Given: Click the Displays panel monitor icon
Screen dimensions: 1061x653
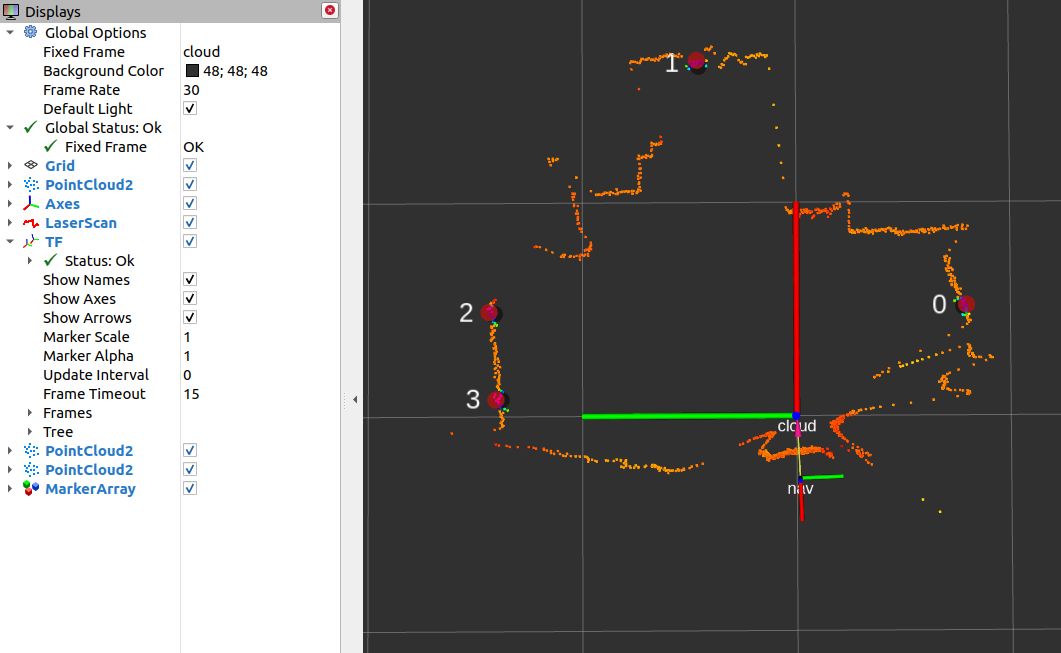Looking at the screenshot, I should [10, 11].
